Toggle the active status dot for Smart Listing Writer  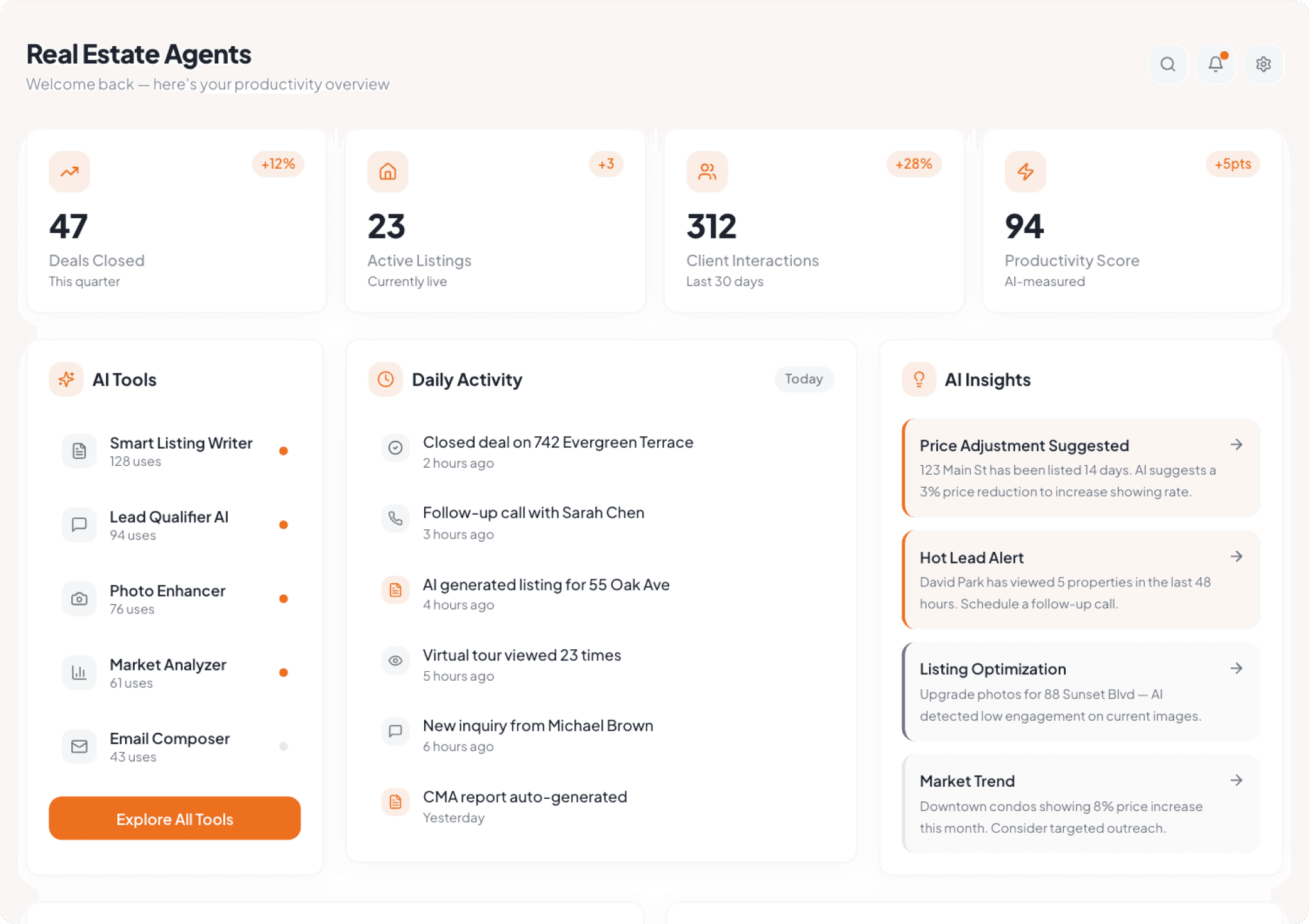point(283,450)
